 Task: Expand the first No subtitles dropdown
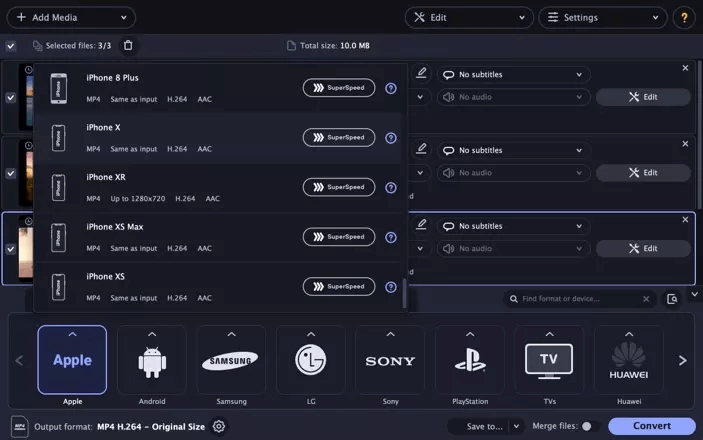pos(513,74)
